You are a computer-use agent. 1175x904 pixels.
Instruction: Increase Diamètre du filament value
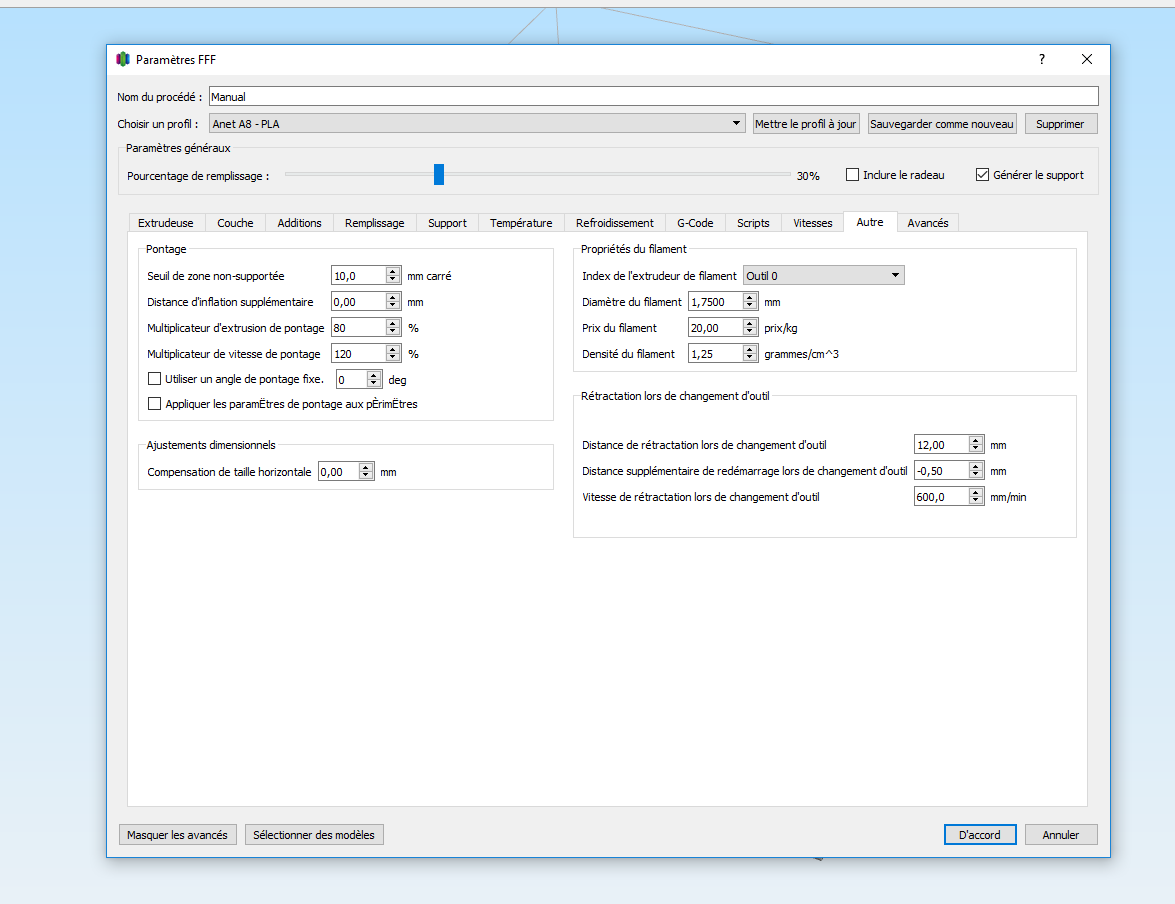pyautogui.click(x=750, y=297)
